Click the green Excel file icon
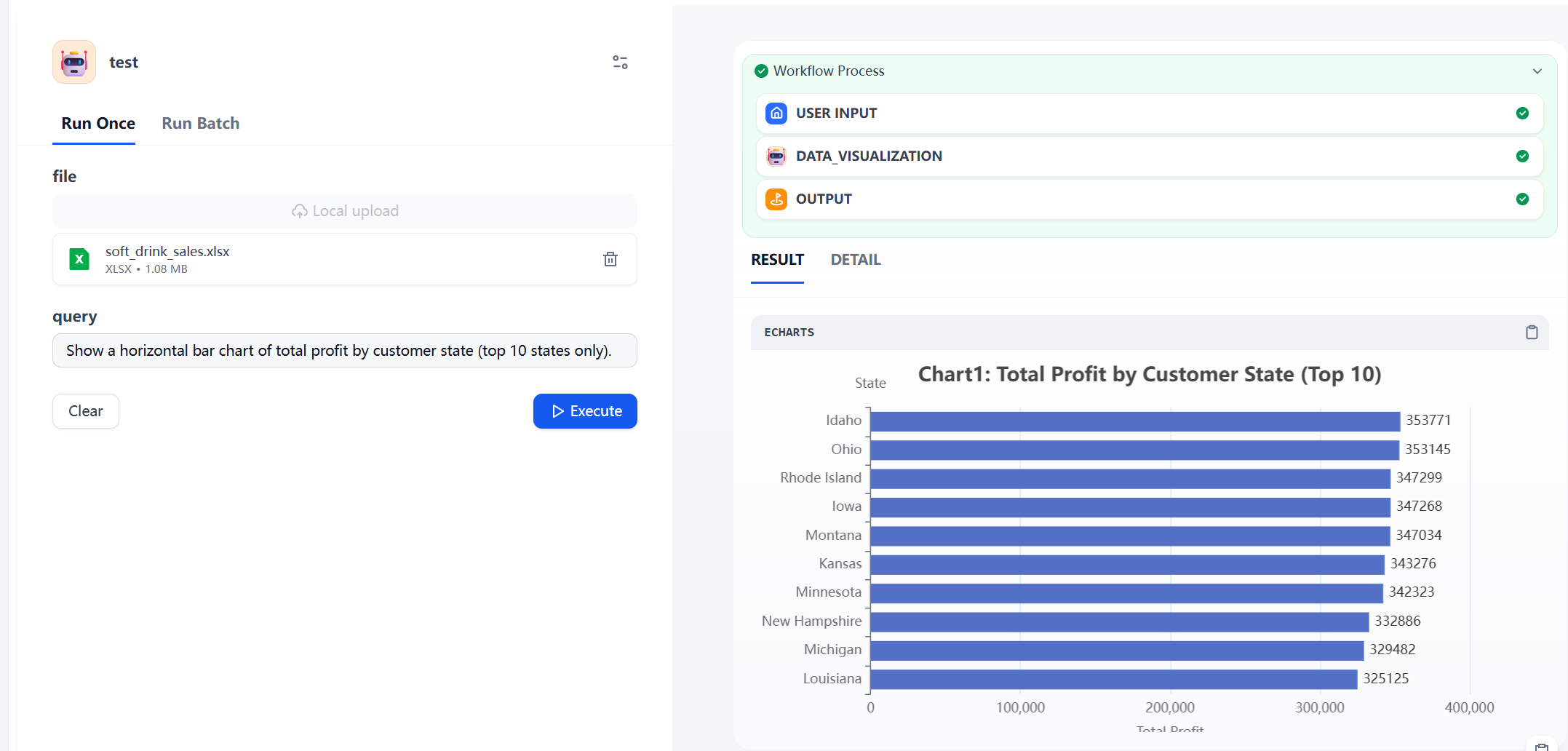1568x751 pixels. click(79, 259)
